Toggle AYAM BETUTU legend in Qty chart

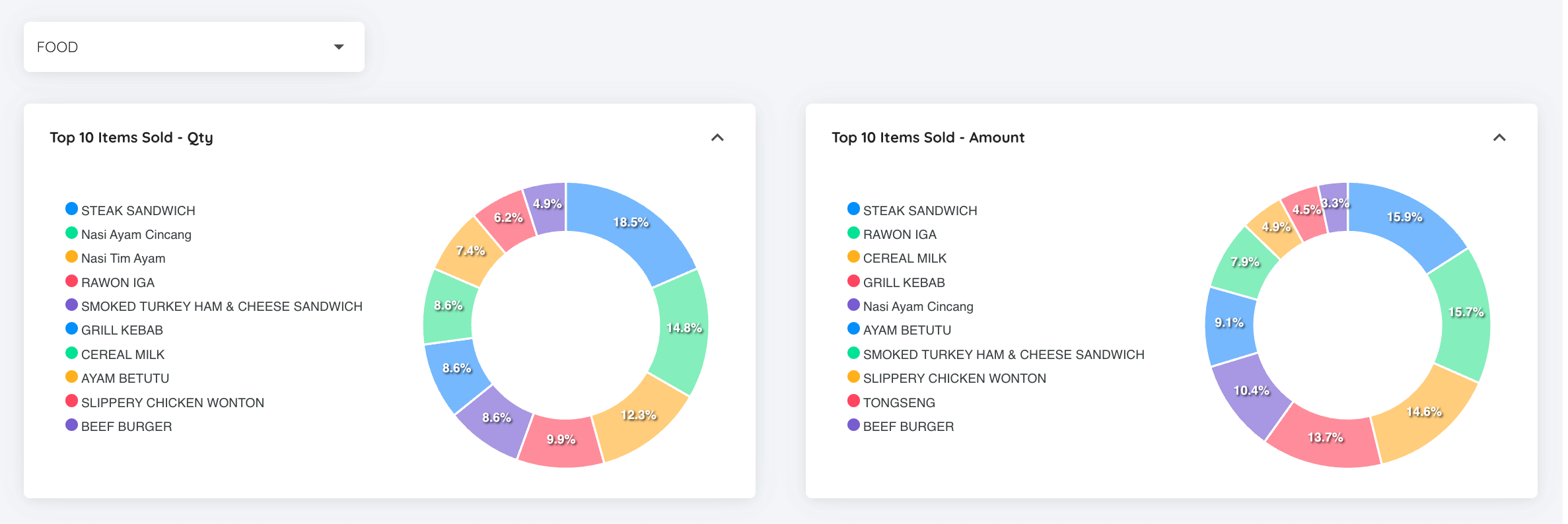tap(118, 378)
